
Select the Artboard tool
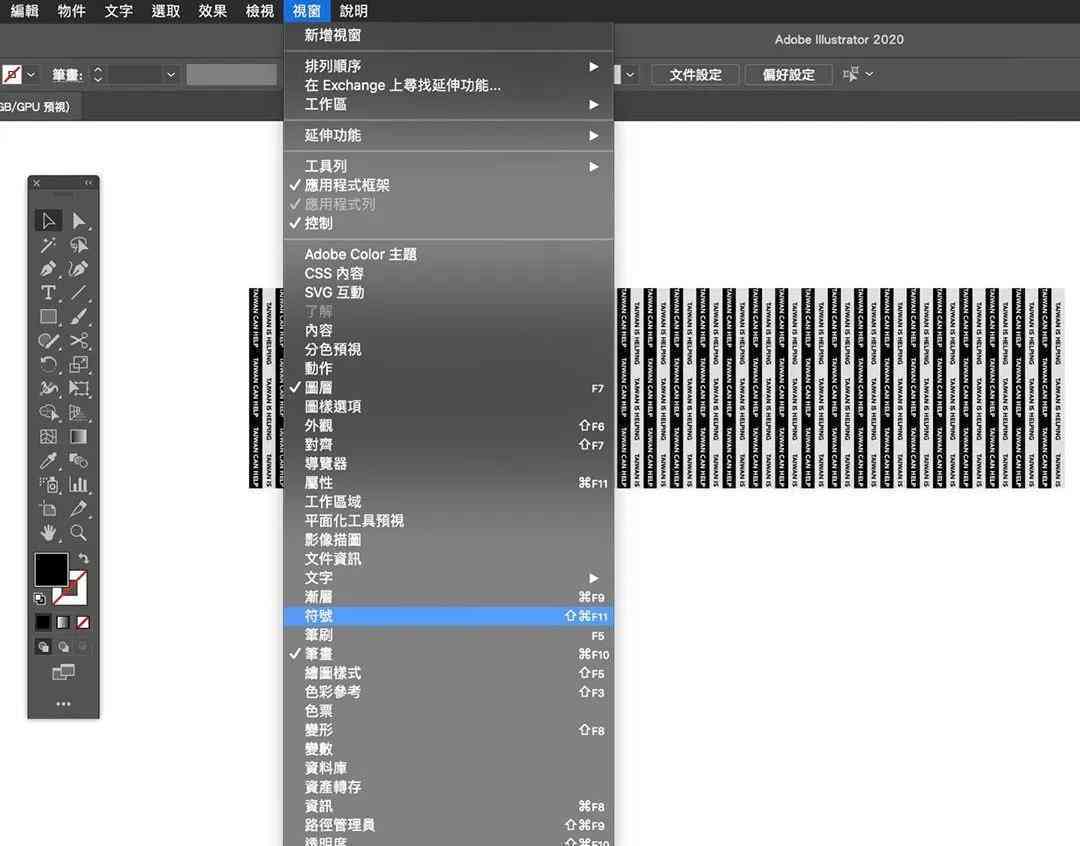(x=48, y=509)
